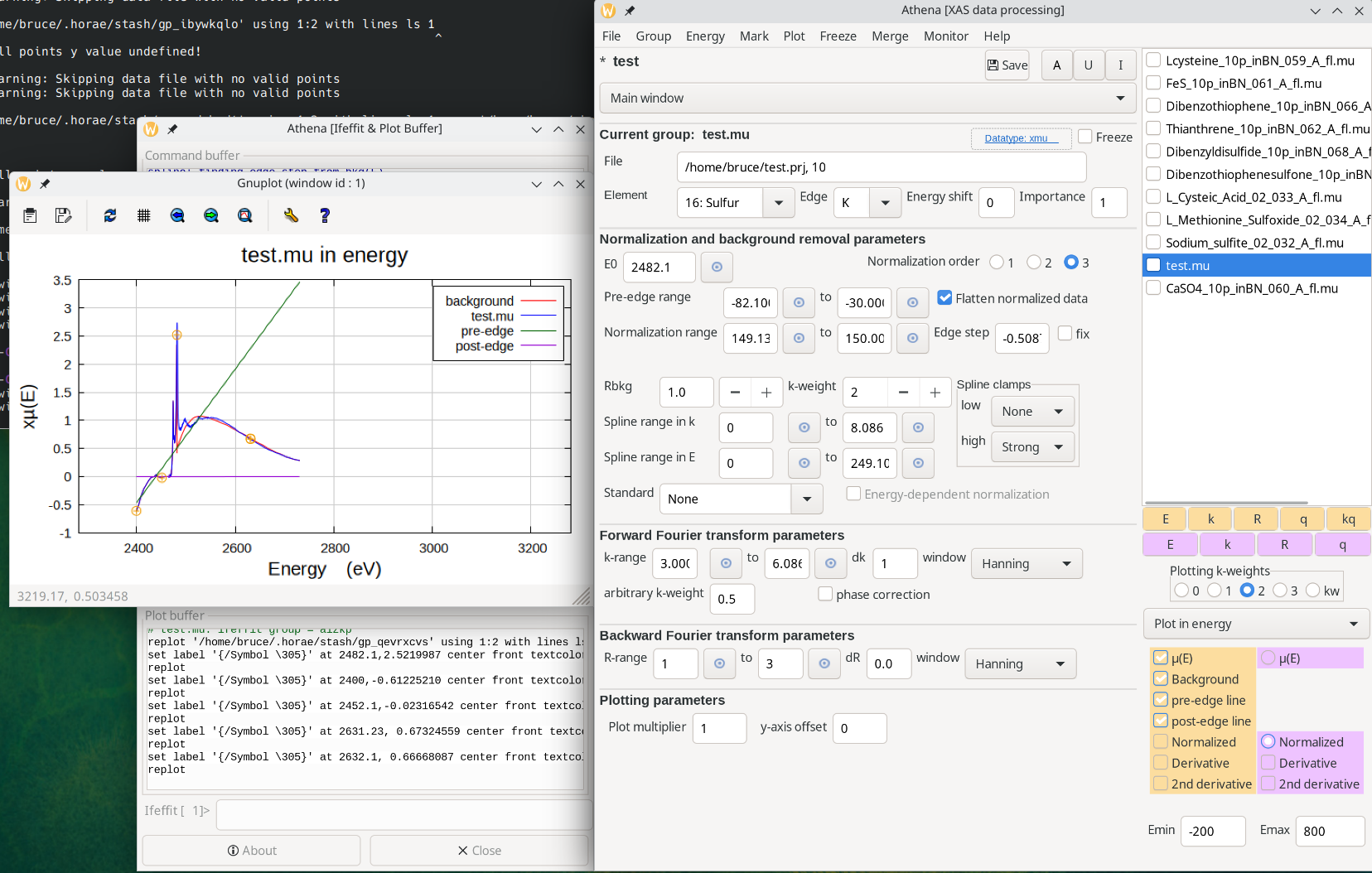Click the Datatype: xmu link
Viewport: 1372px width, 873px height.
pyautogui.click(x=1016, y=138)
